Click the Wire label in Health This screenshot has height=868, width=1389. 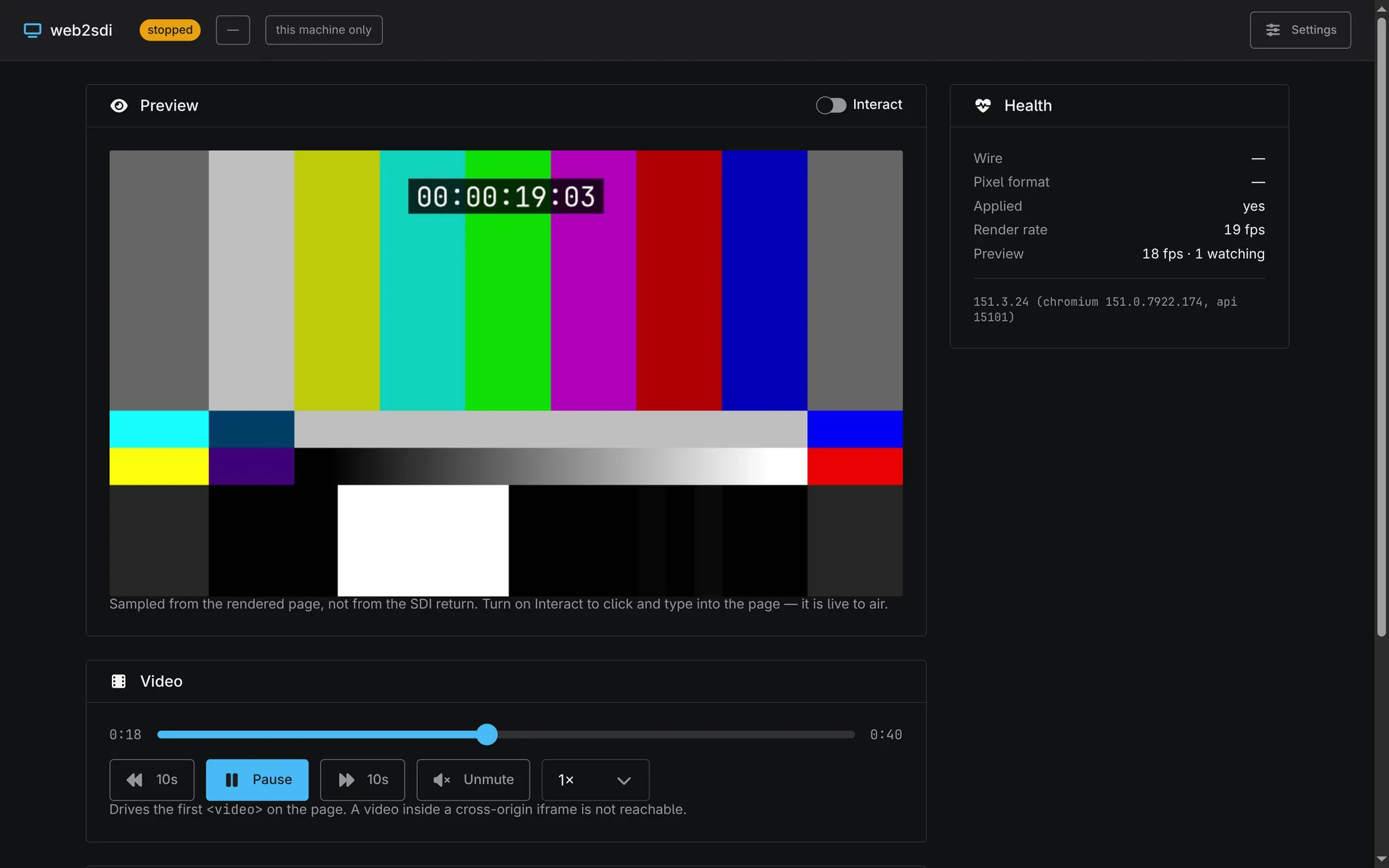(987, 158)
